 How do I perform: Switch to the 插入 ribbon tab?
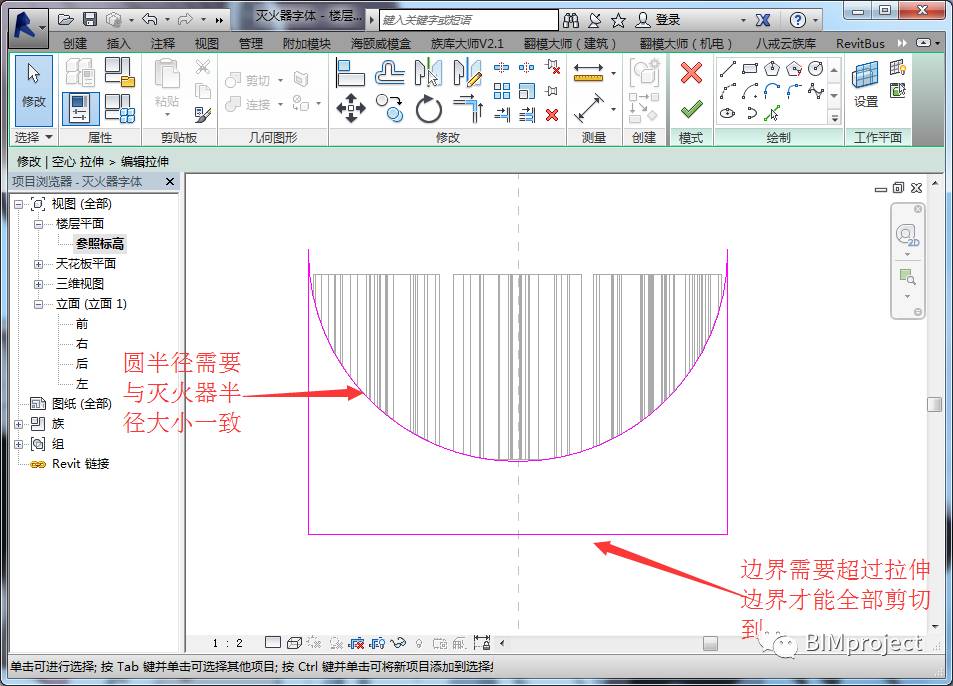click(x=119, y=43)
